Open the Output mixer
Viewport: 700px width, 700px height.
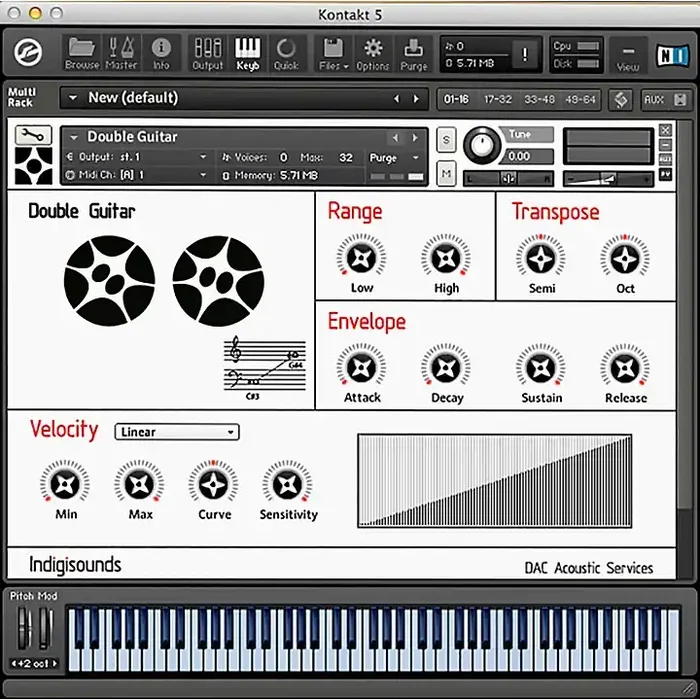click(208, 54)
